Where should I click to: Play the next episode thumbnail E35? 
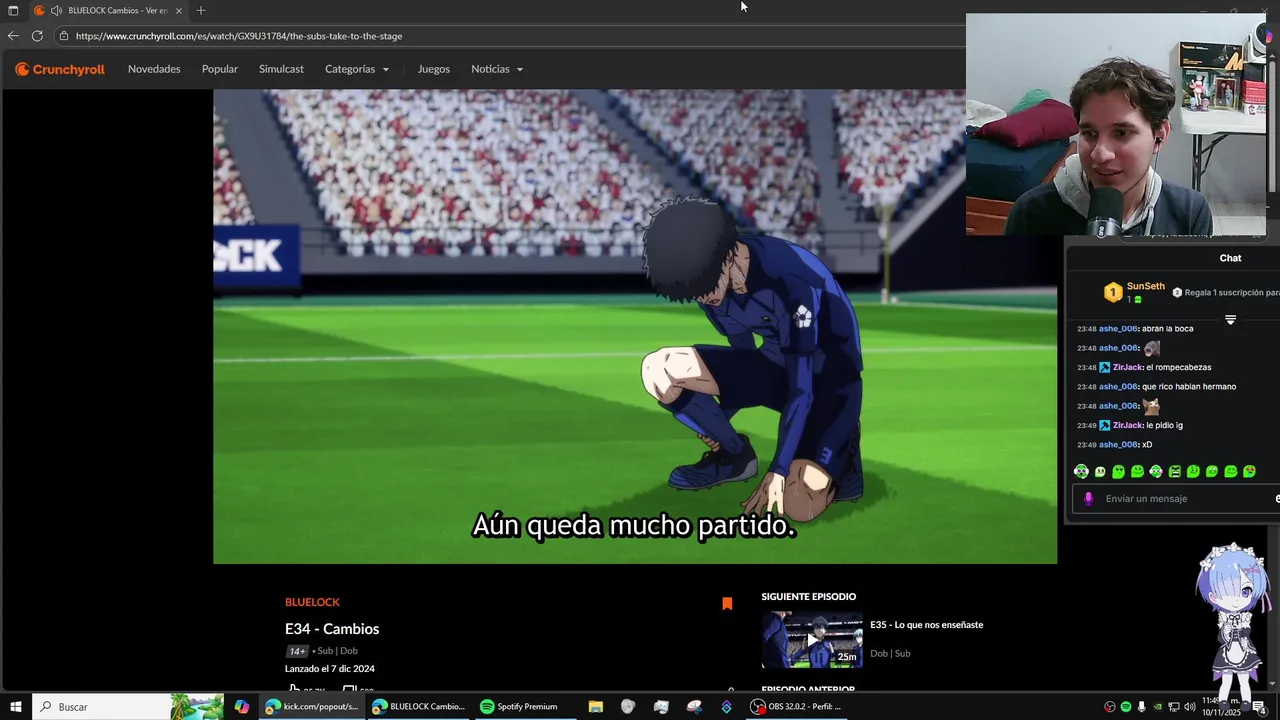(x=812, y=640)
